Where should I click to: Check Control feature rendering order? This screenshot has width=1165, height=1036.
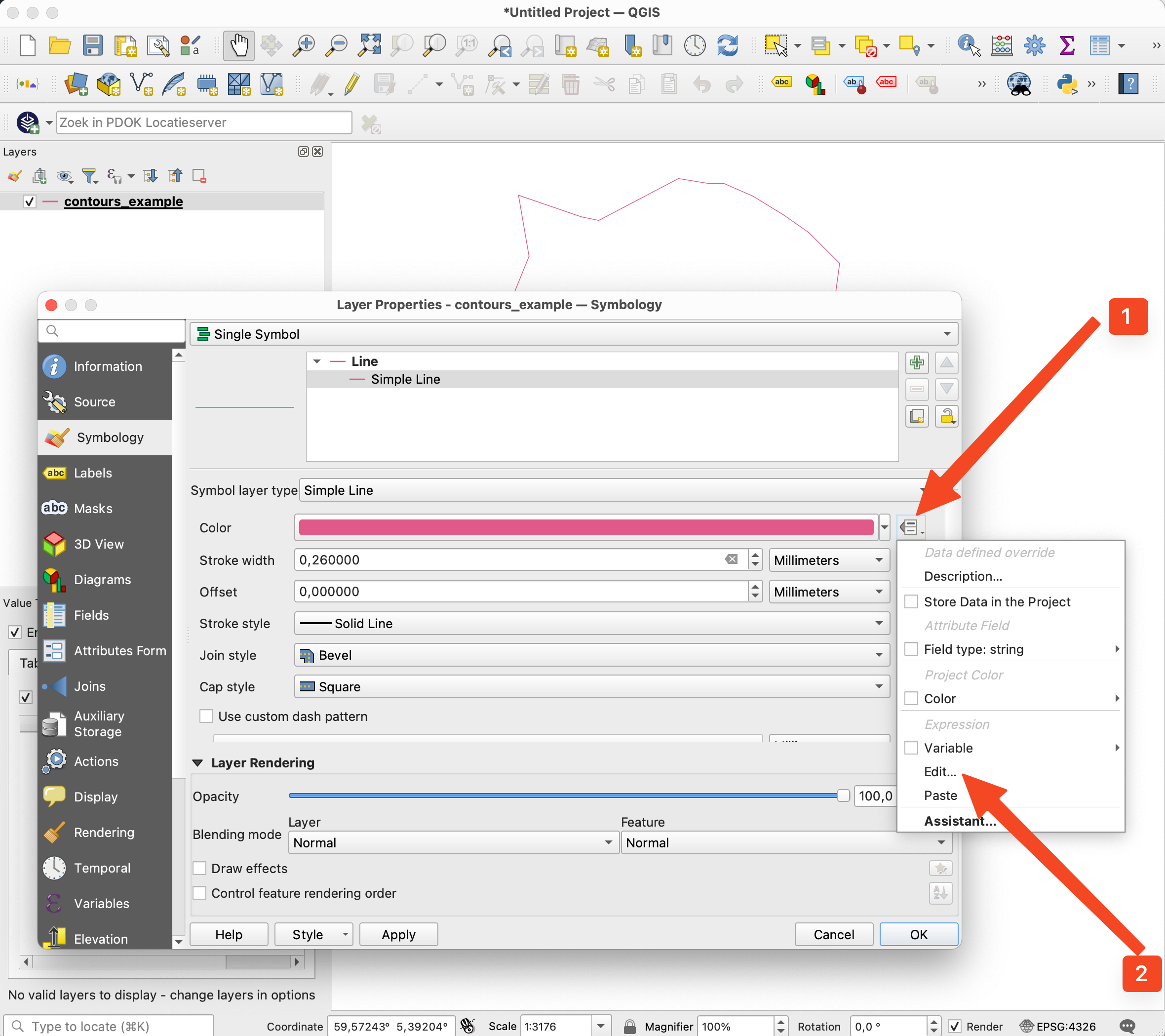(199, 893)
